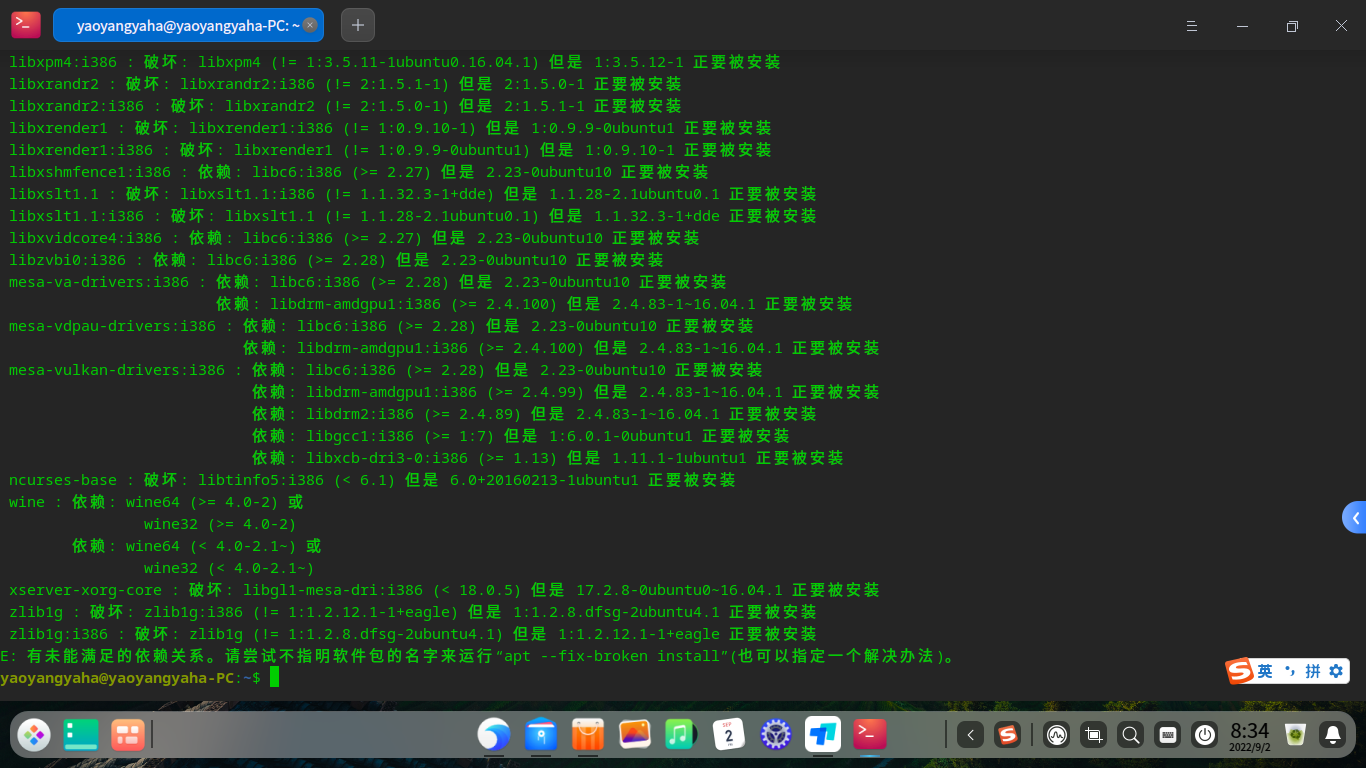Collapse the system tray with the chevron
Screen dimensions: 1366x768
970,735
